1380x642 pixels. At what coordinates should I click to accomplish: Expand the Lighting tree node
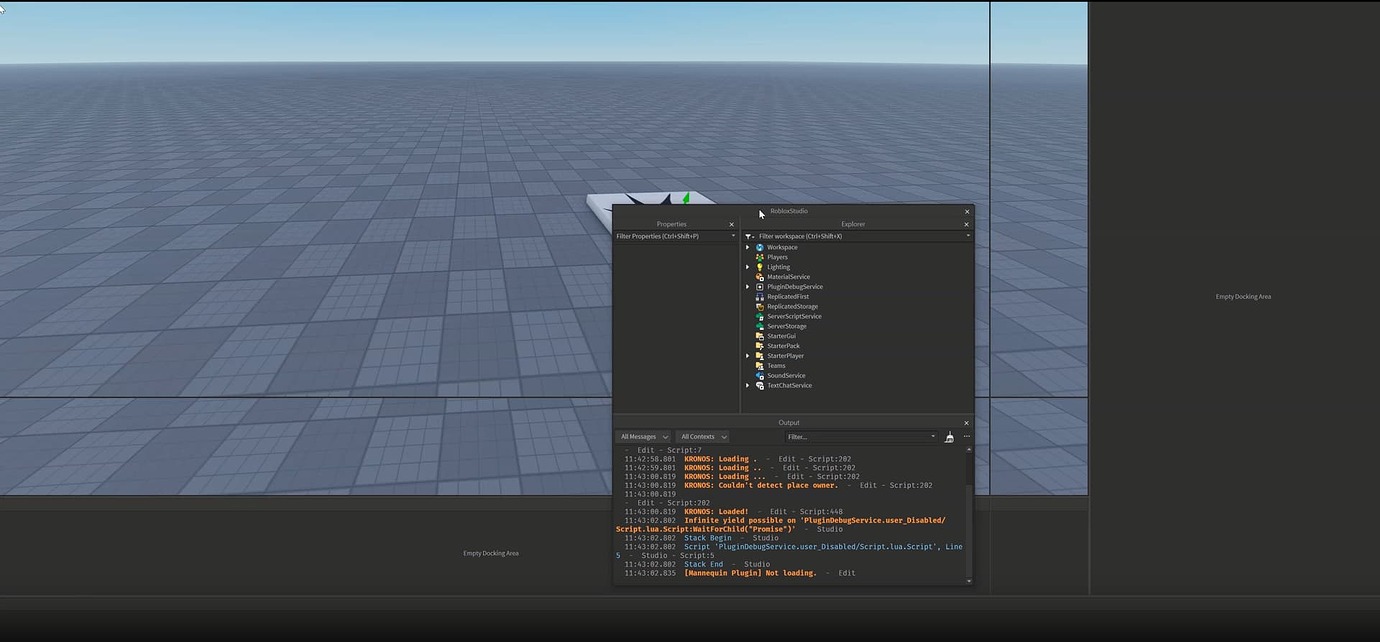[747, 267]
